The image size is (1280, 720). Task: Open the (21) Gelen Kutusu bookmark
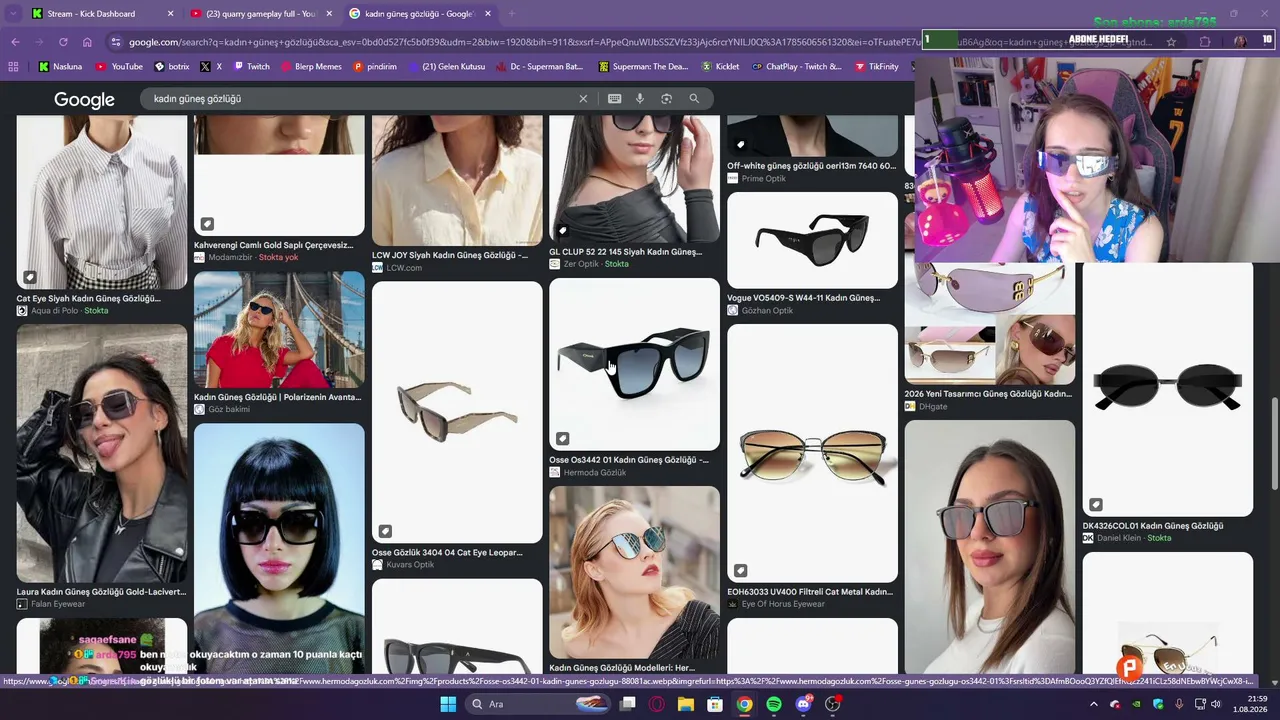446,67
